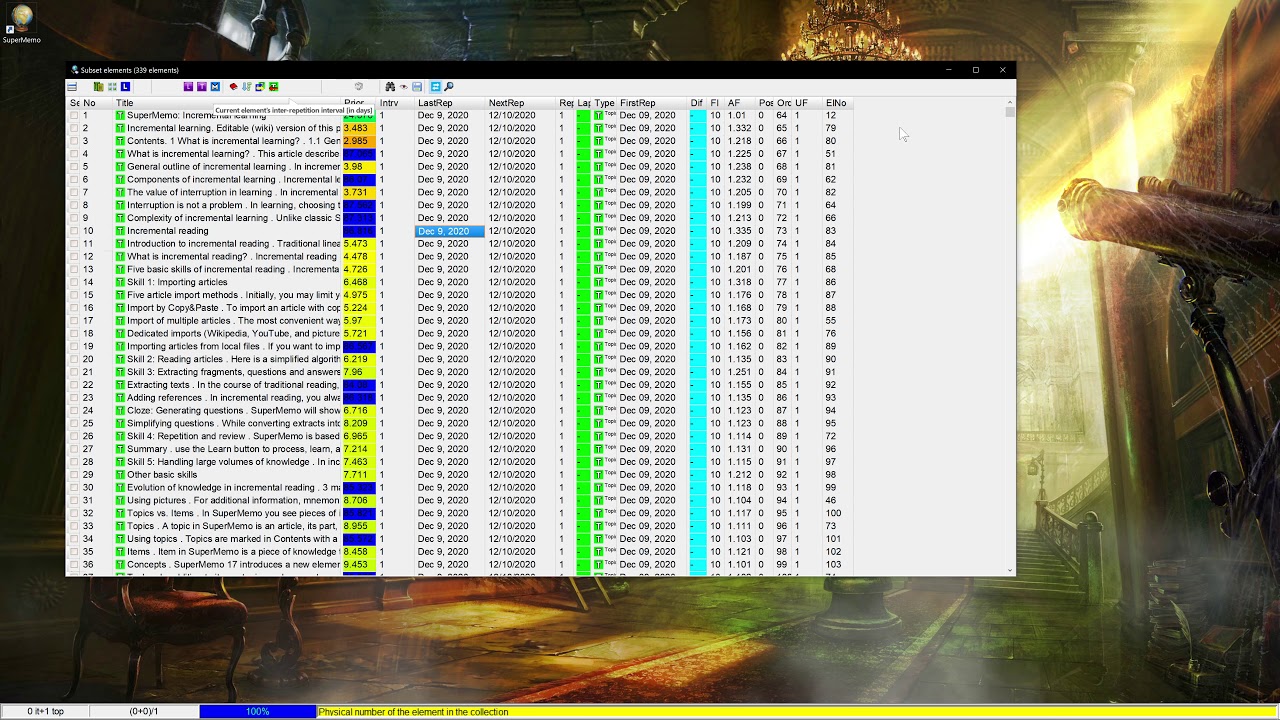
Task: Sort by the FirstRep column header
Action: (x=652, y=103)
